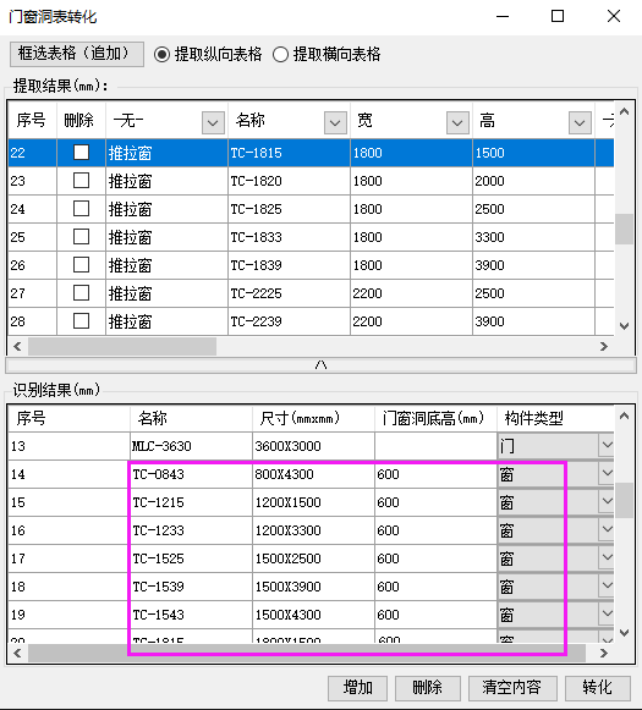Viewport: 642px width, 710px height.
Task: Click the 转化 button
Action: pyautogui.click(x=596, y=688)
